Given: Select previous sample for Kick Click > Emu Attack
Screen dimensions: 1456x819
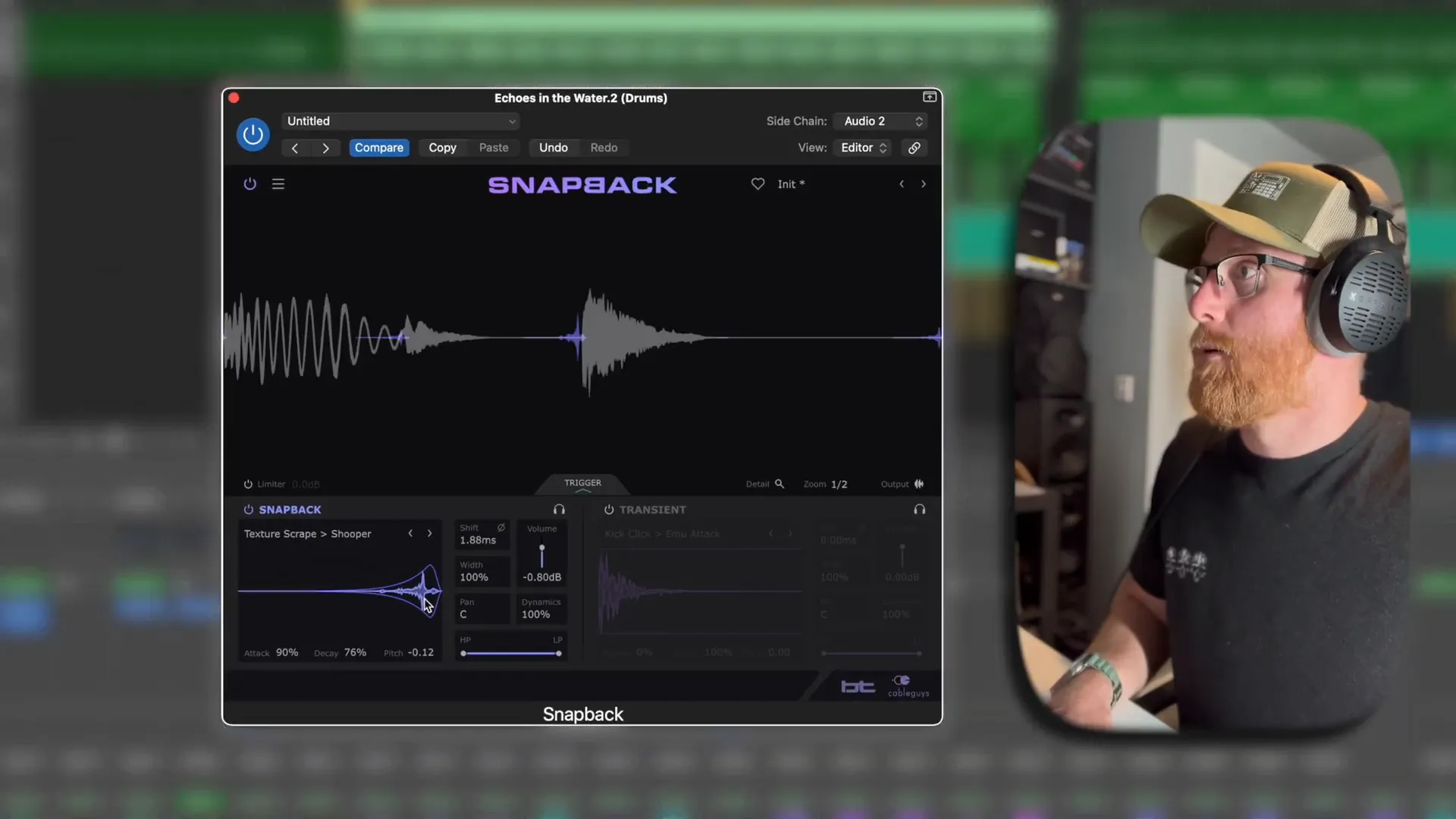Looking at the screenshot, I should tap(770, 534).
